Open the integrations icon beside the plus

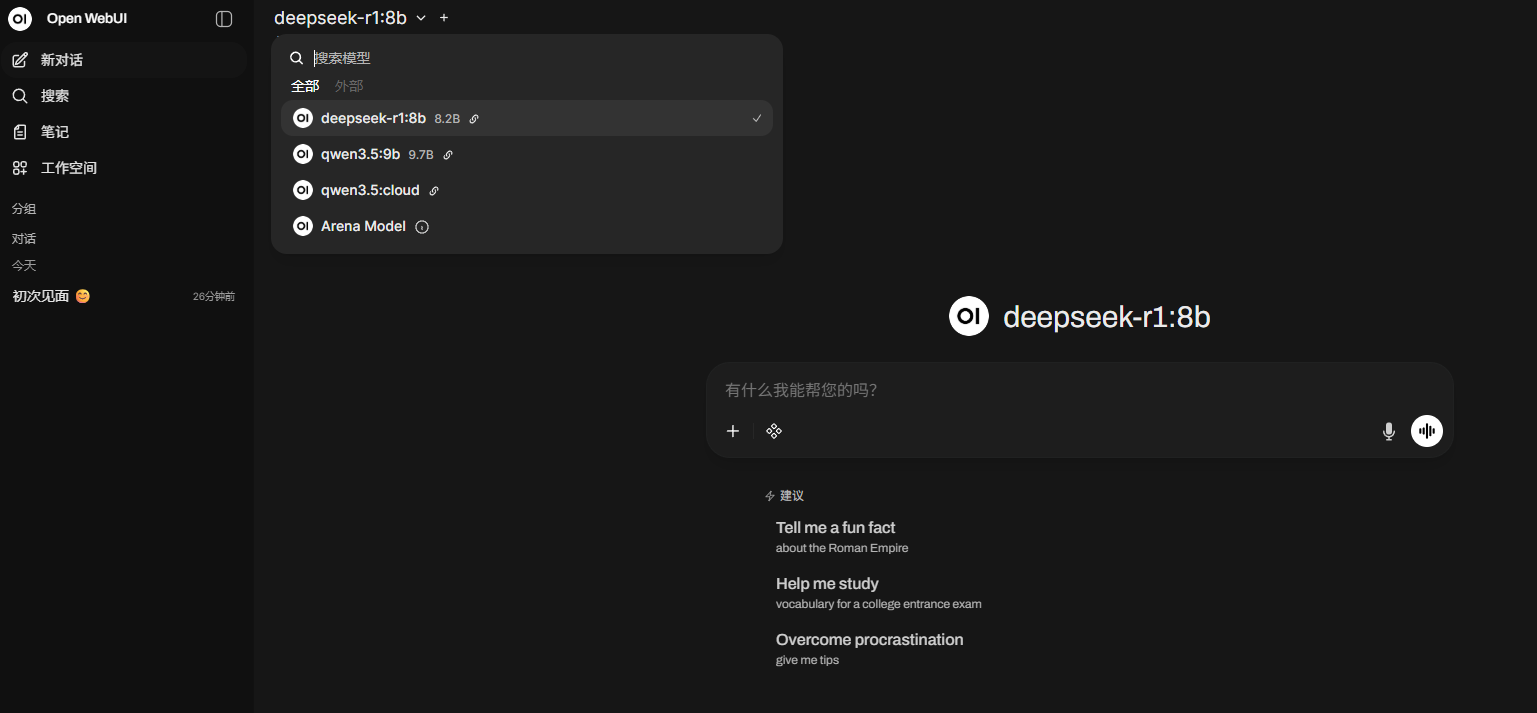774,431
